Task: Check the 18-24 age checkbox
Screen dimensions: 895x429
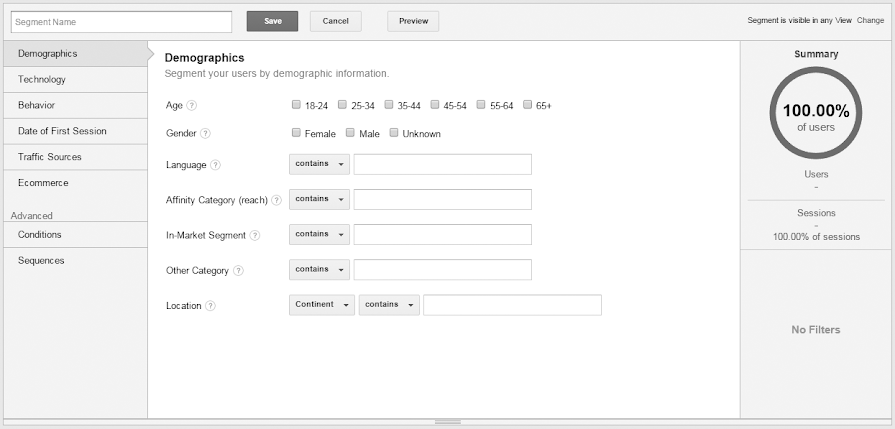Action: pos(296,105)
